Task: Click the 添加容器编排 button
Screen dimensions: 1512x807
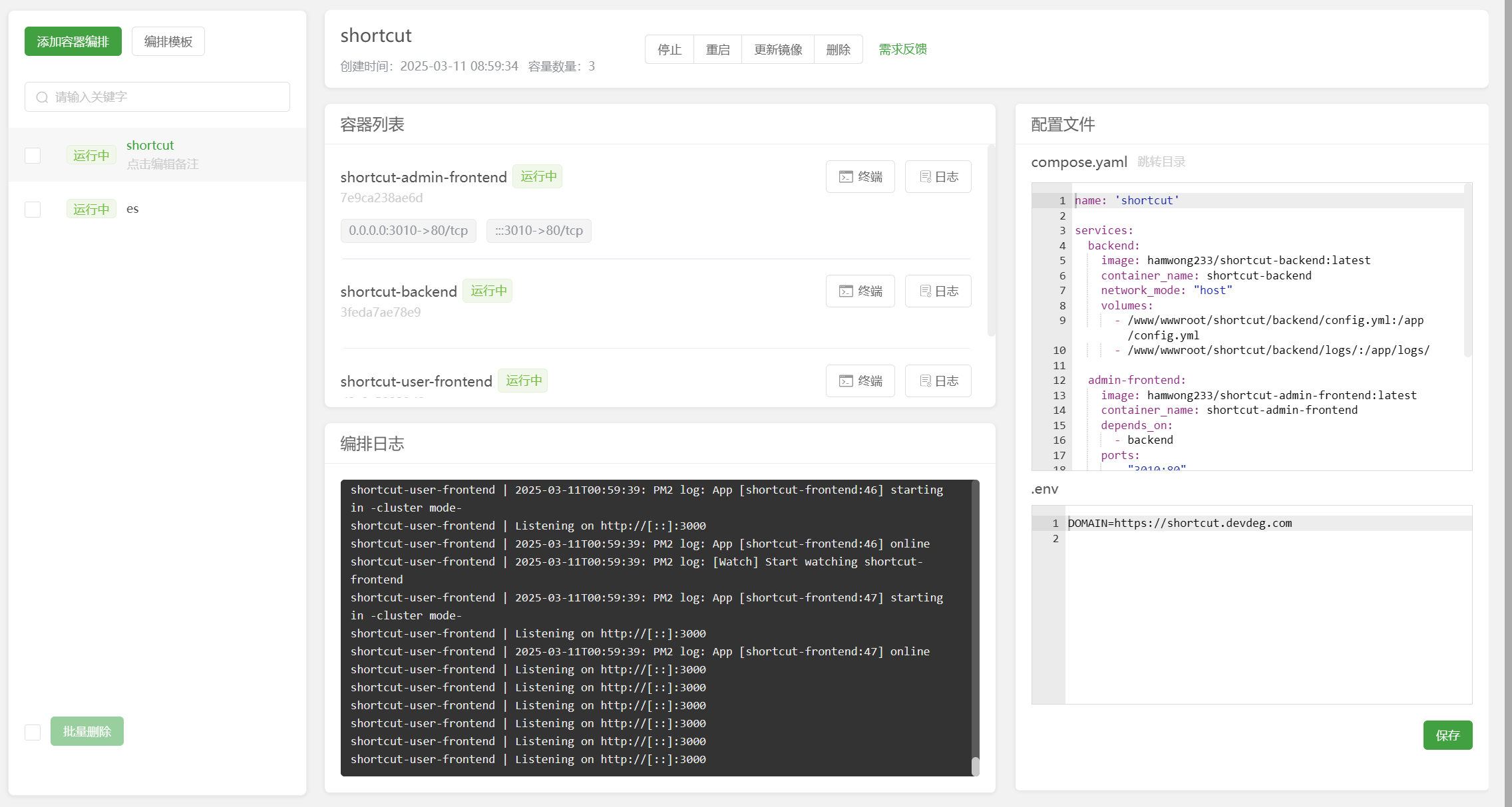Action: tap(73, 41)
